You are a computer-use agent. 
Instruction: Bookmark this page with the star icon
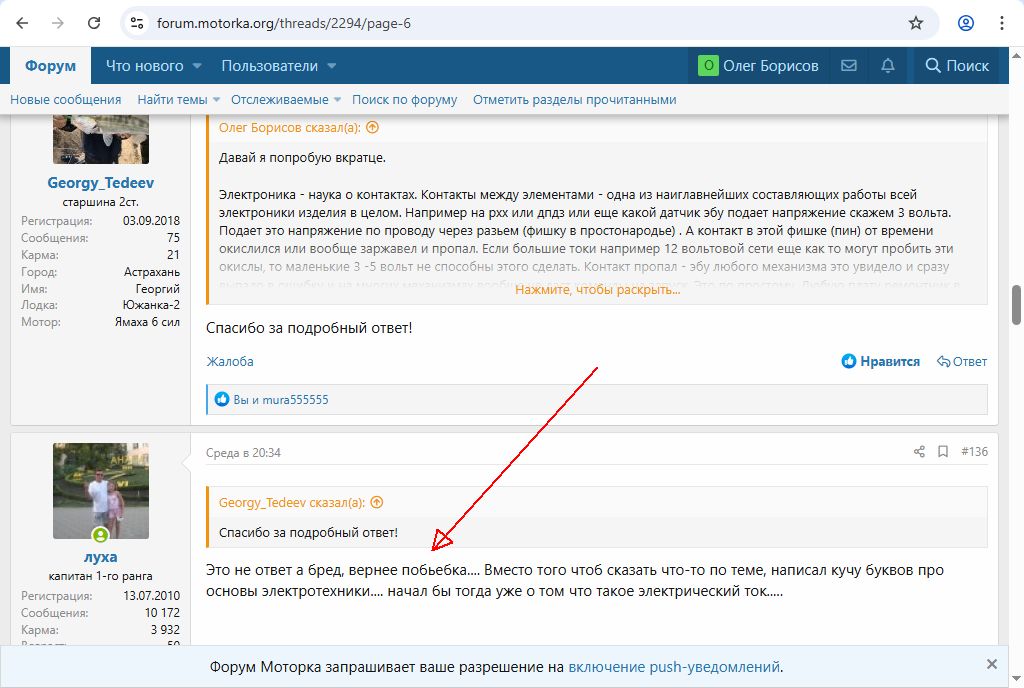pyautogui.click(x=915, y=23)
